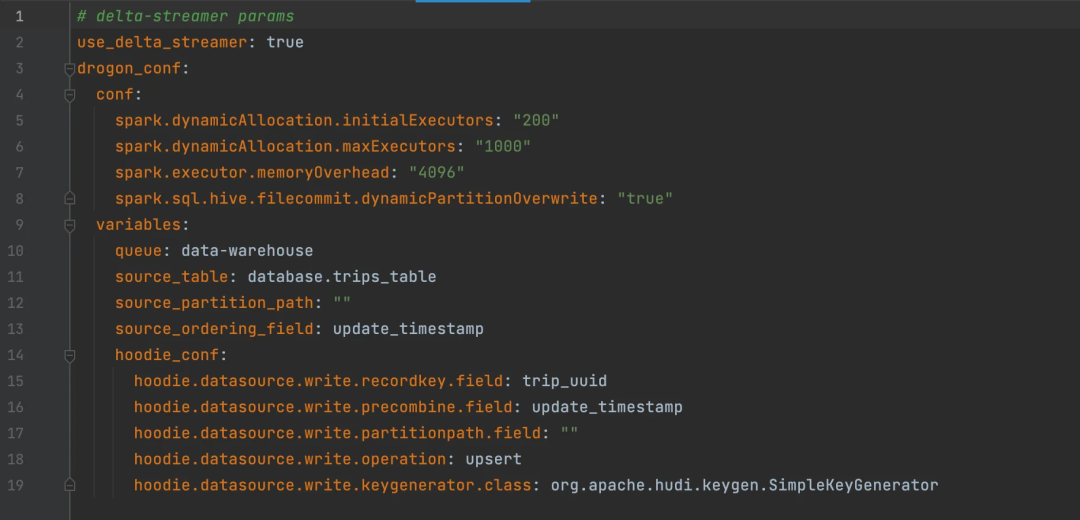Click fold end marker beside dynamicPartitionOverwrite line
The height and width of the screenshot is (520, 1080).
click(70, 198)
